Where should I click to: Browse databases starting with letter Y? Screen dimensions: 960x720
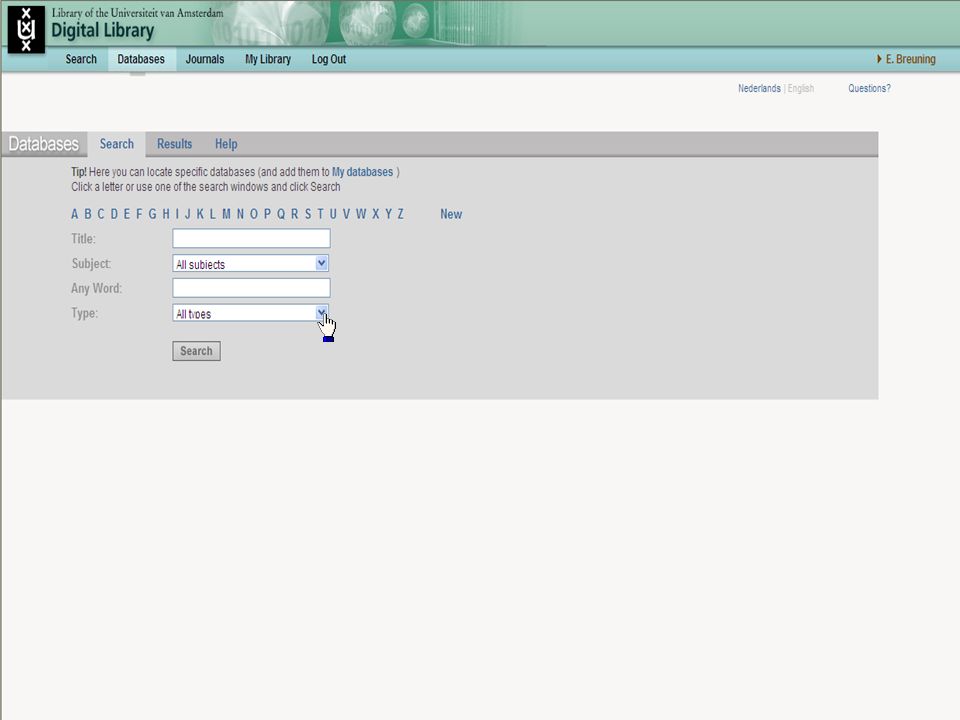tap(388, 214)
